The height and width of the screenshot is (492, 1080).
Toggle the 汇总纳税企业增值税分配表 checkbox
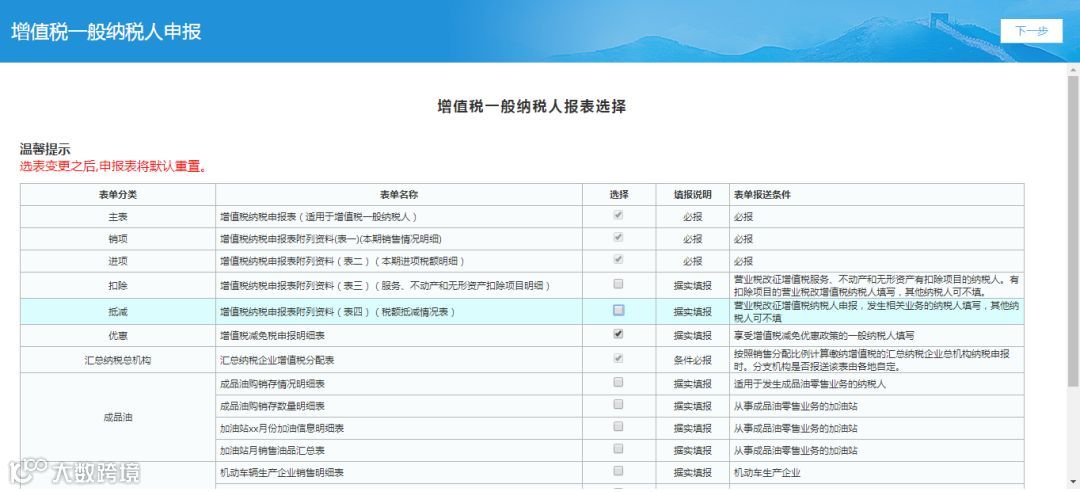click(618, 358)
